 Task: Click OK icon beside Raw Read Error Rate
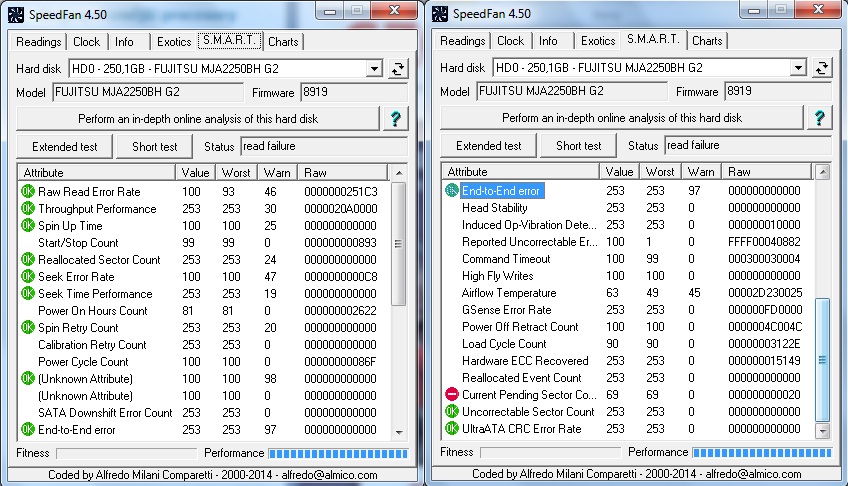click(x=28, y=191)
